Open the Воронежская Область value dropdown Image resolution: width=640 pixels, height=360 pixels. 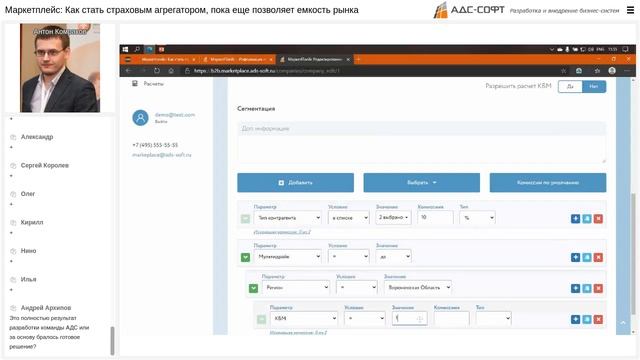[418, 287]
